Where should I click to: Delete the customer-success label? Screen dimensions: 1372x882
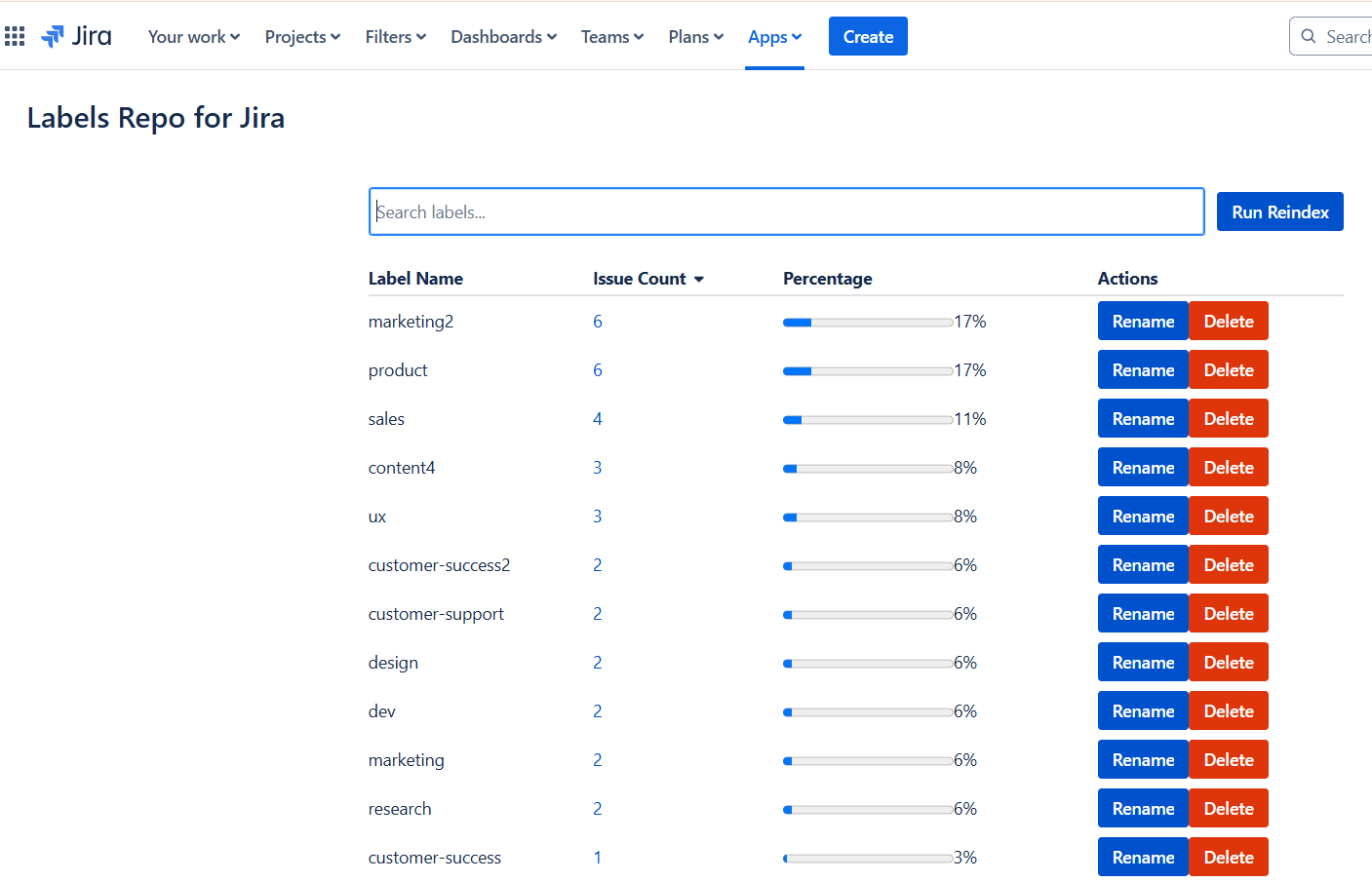coord(1229,857)
